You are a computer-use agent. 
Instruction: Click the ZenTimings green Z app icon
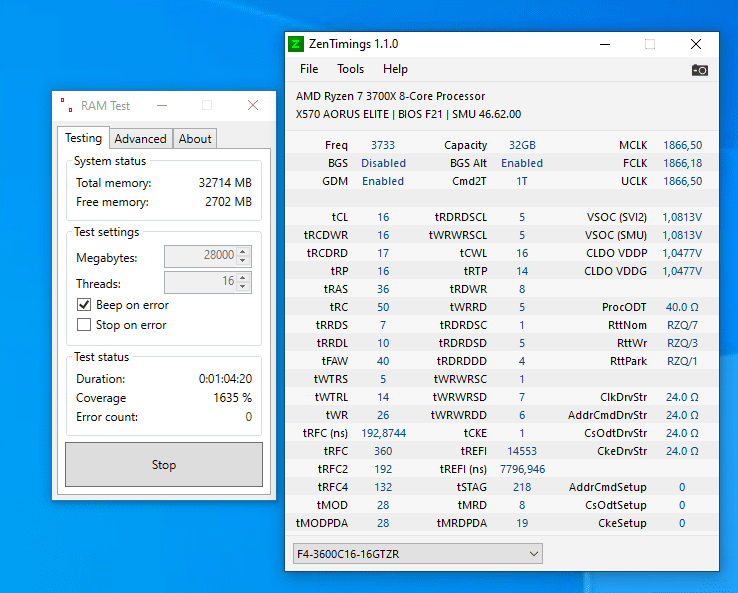pos(296,44)
